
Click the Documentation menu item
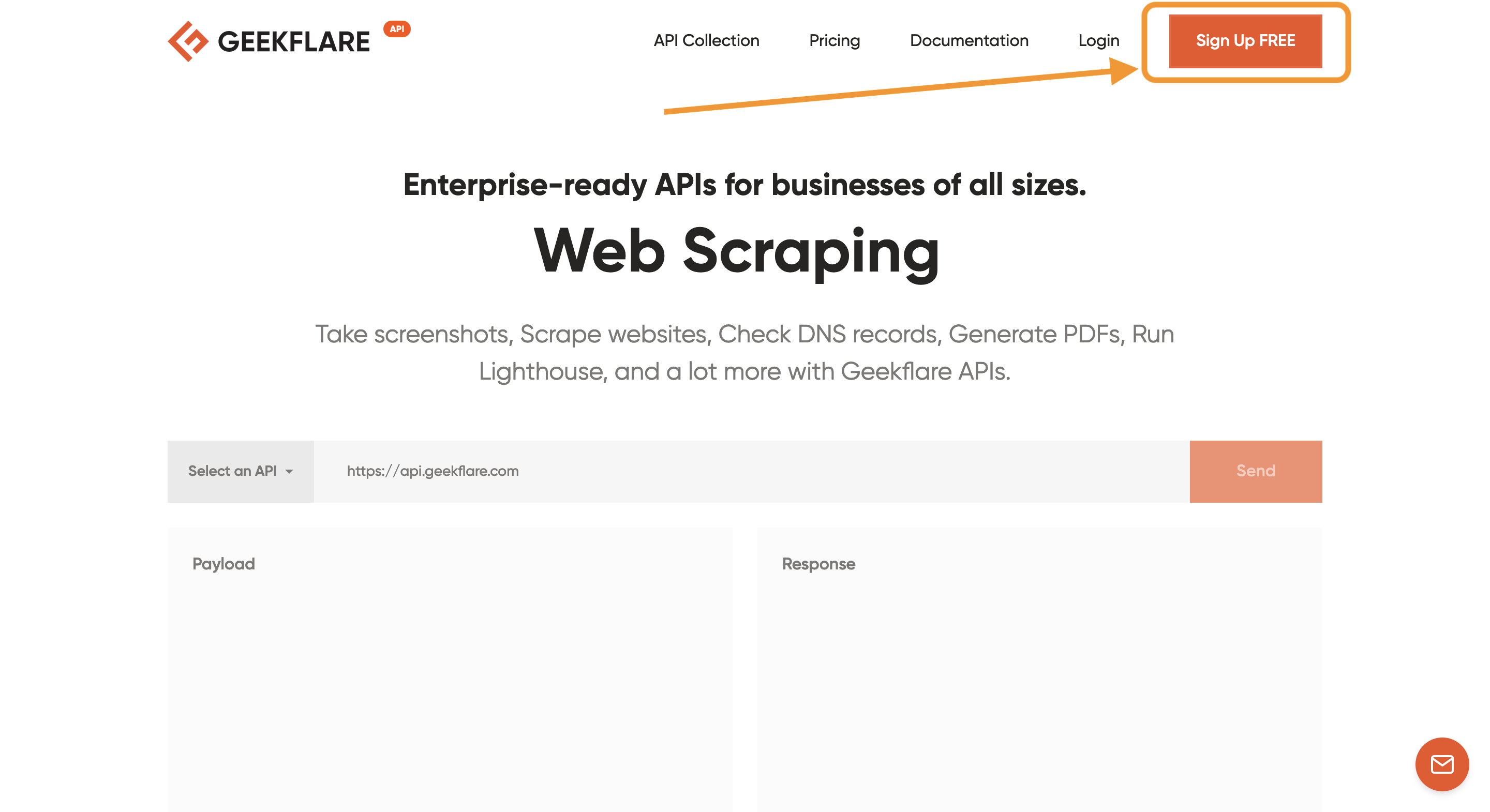tap(967, 39)
